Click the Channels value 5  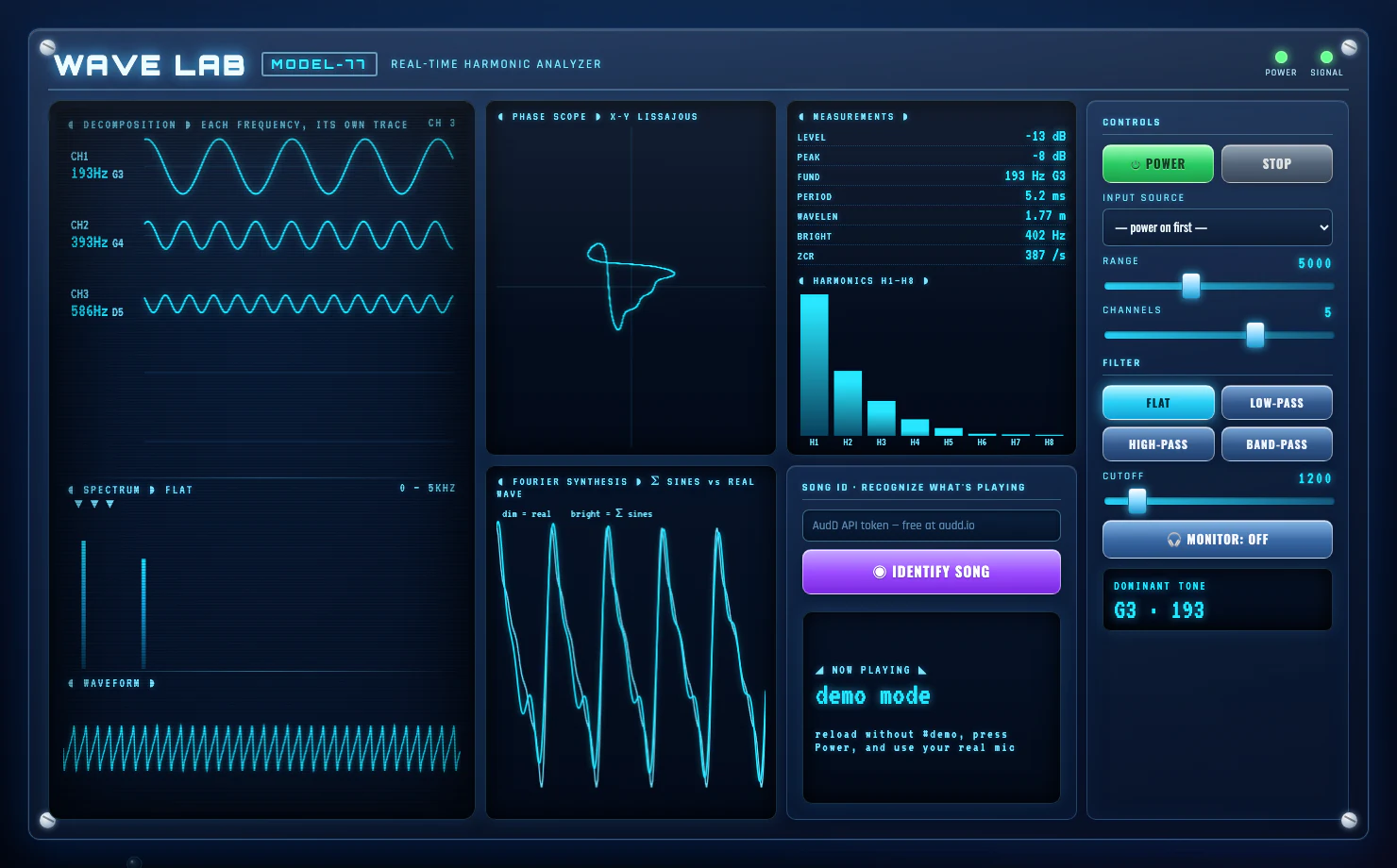pyautogui.click(x=1328, y=312)
